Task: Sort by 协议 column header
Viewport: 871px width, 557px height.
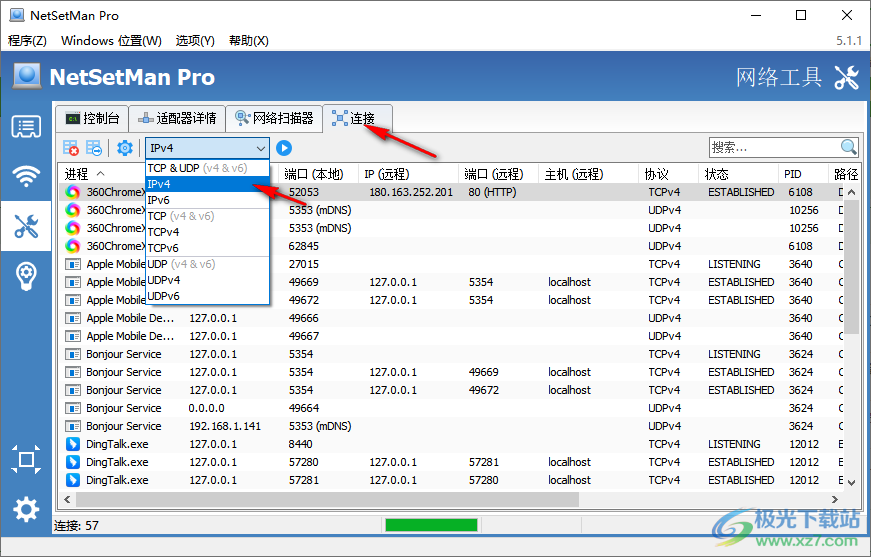Action: tap(668, 174)
